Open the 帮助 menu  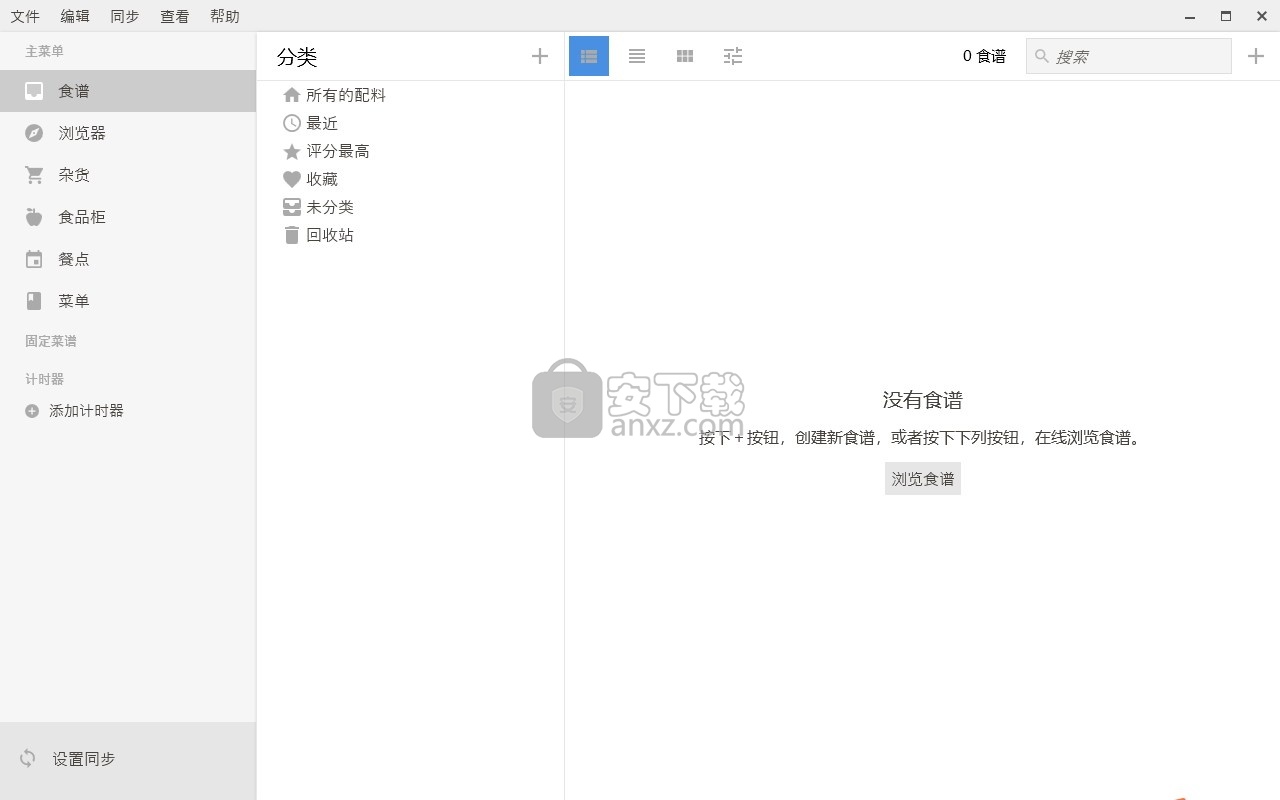click(225, 16)
